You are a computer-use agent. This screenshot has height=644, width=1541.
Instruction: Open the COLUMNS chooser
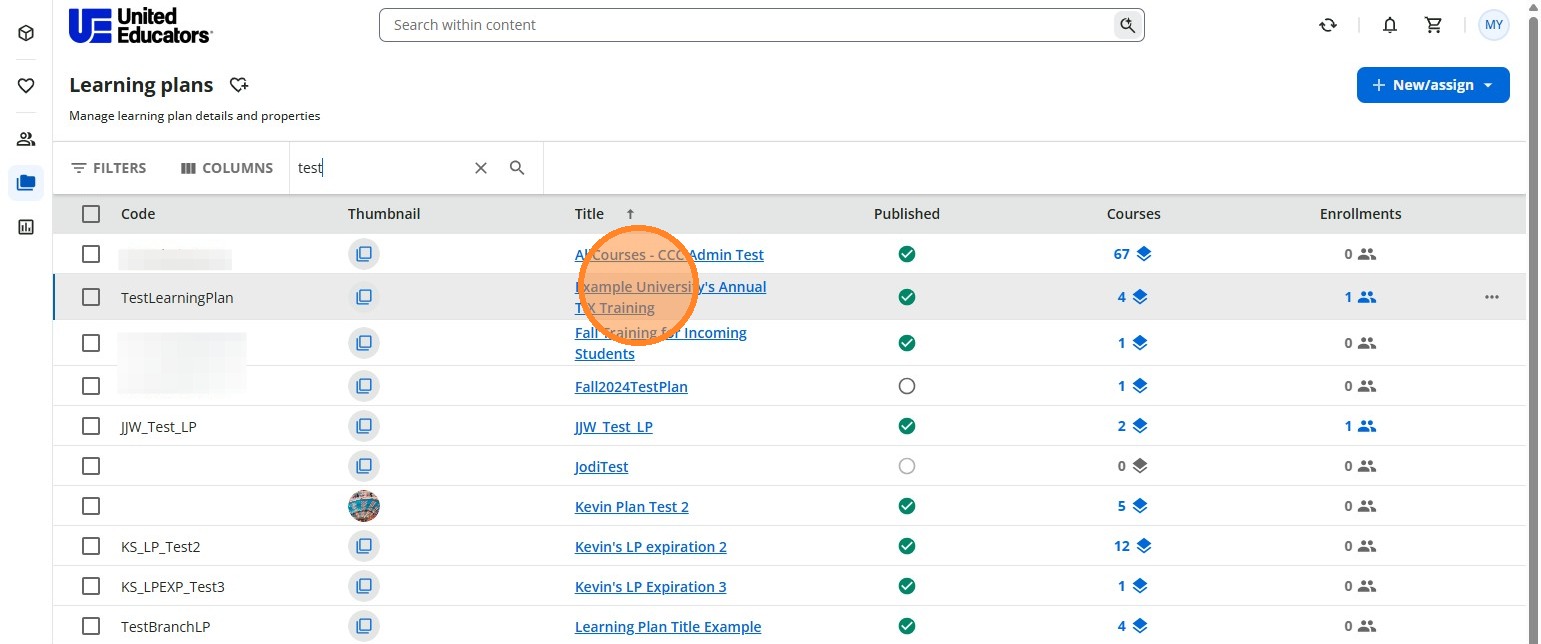pyautogui.click(x=227, y=168)
